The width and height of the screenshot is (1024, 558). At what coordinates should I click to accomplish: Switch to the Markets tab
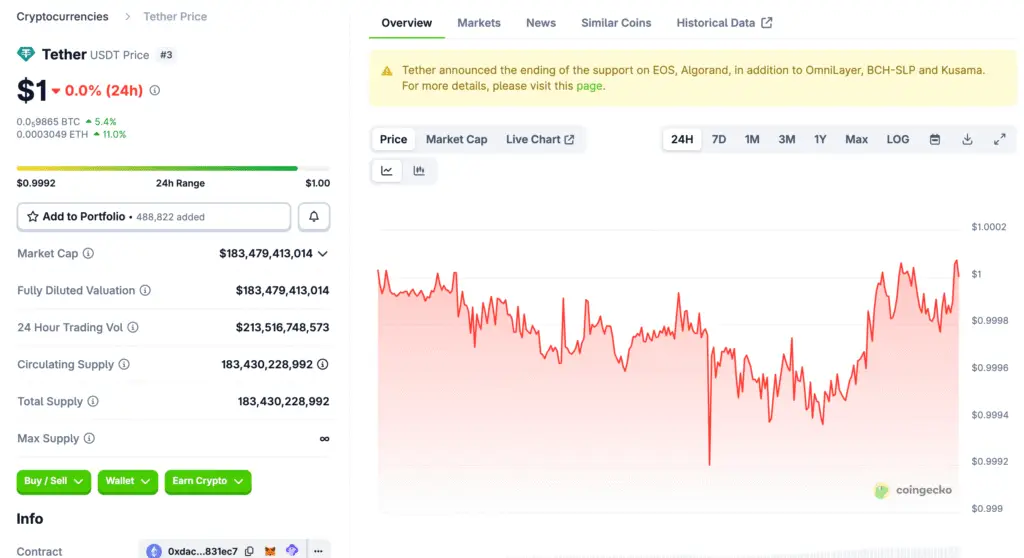(479, 23)
